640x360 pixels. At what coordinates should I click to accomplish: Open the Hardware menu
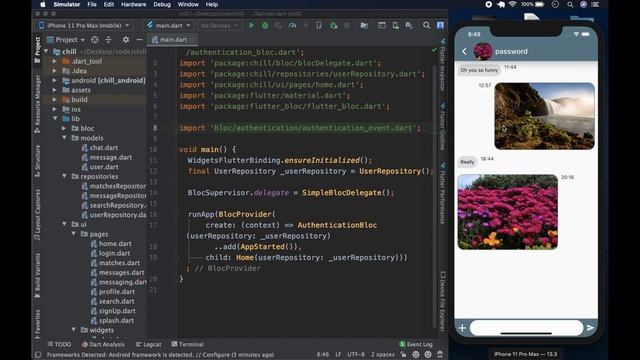tap(133, 4)
